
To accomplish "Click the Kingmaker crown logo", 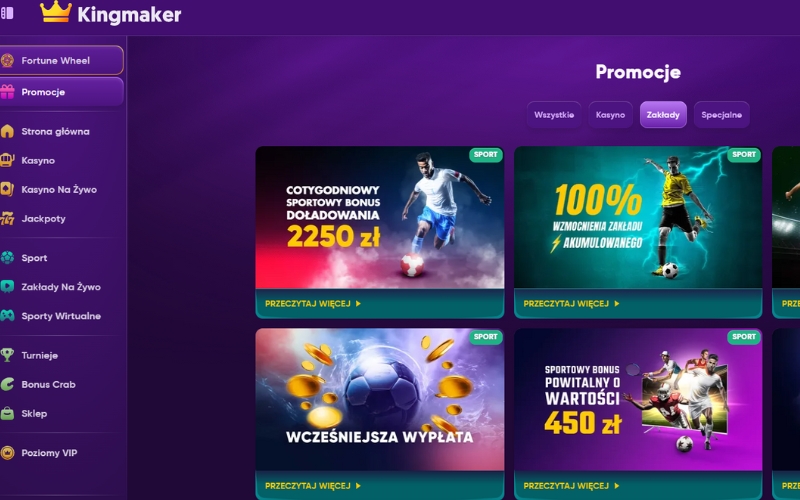I will (x=56, y=12).
